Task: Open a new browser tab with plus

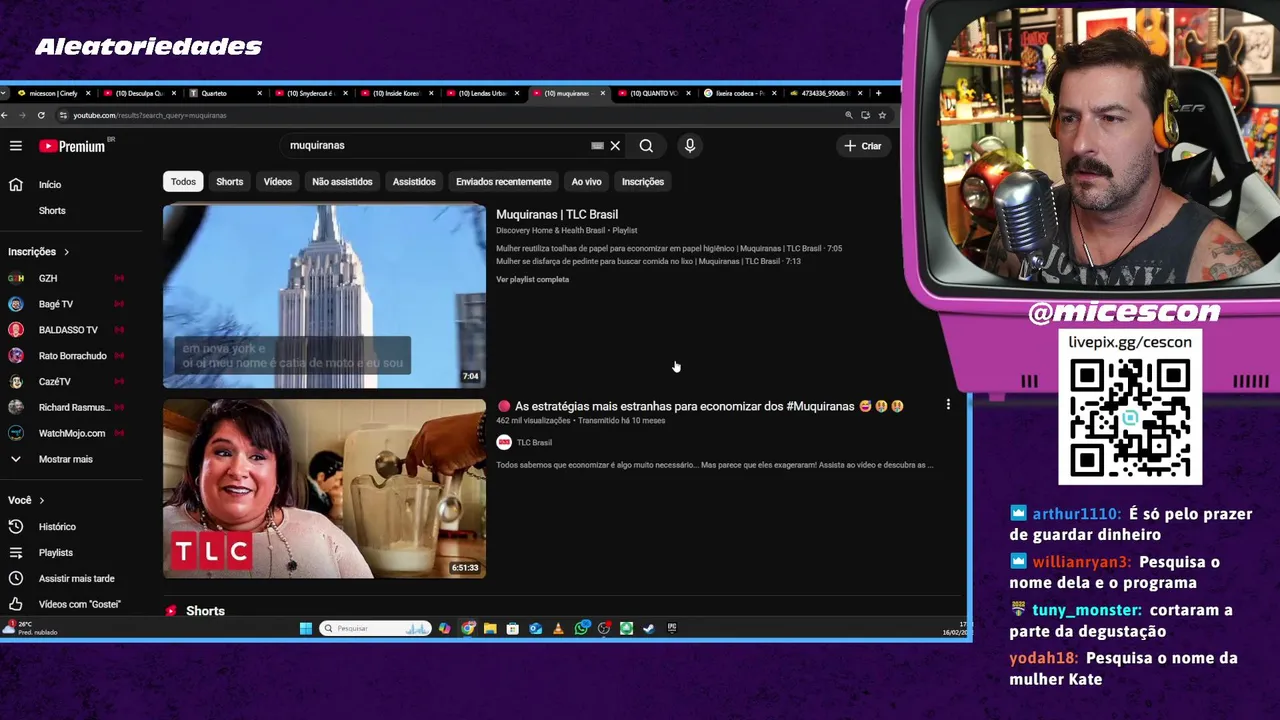Action: pos(878,93)
